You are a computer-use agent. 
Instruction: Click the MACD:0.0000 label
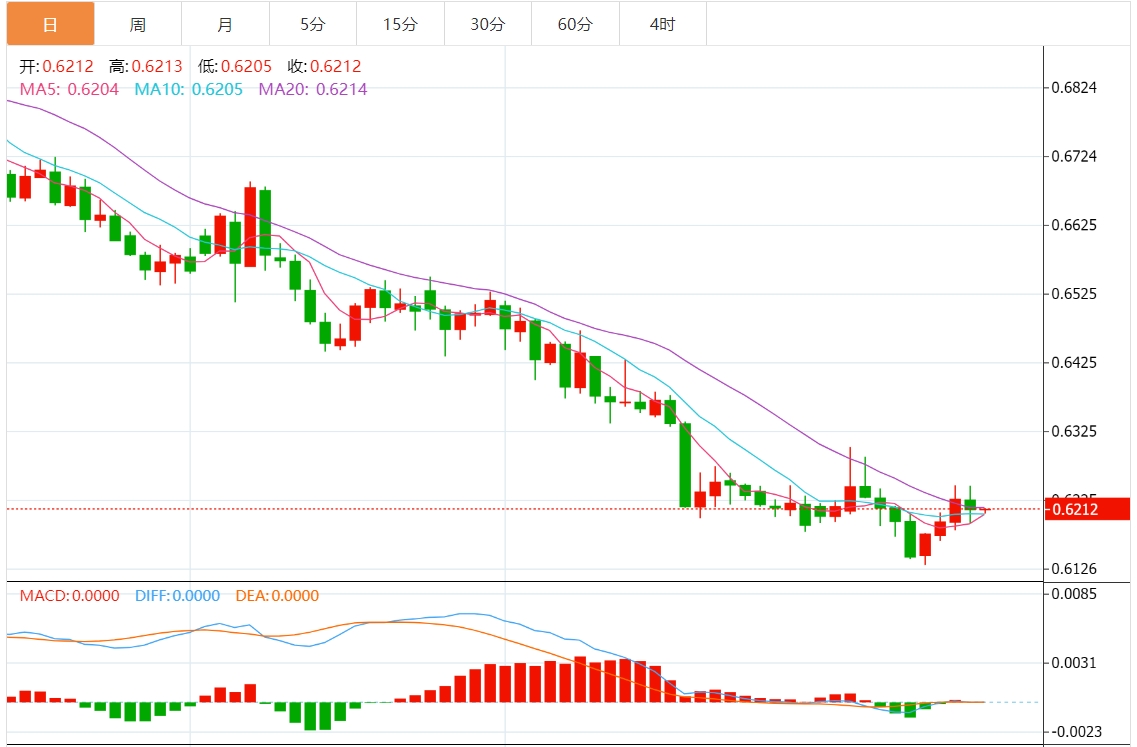point(70,595)
